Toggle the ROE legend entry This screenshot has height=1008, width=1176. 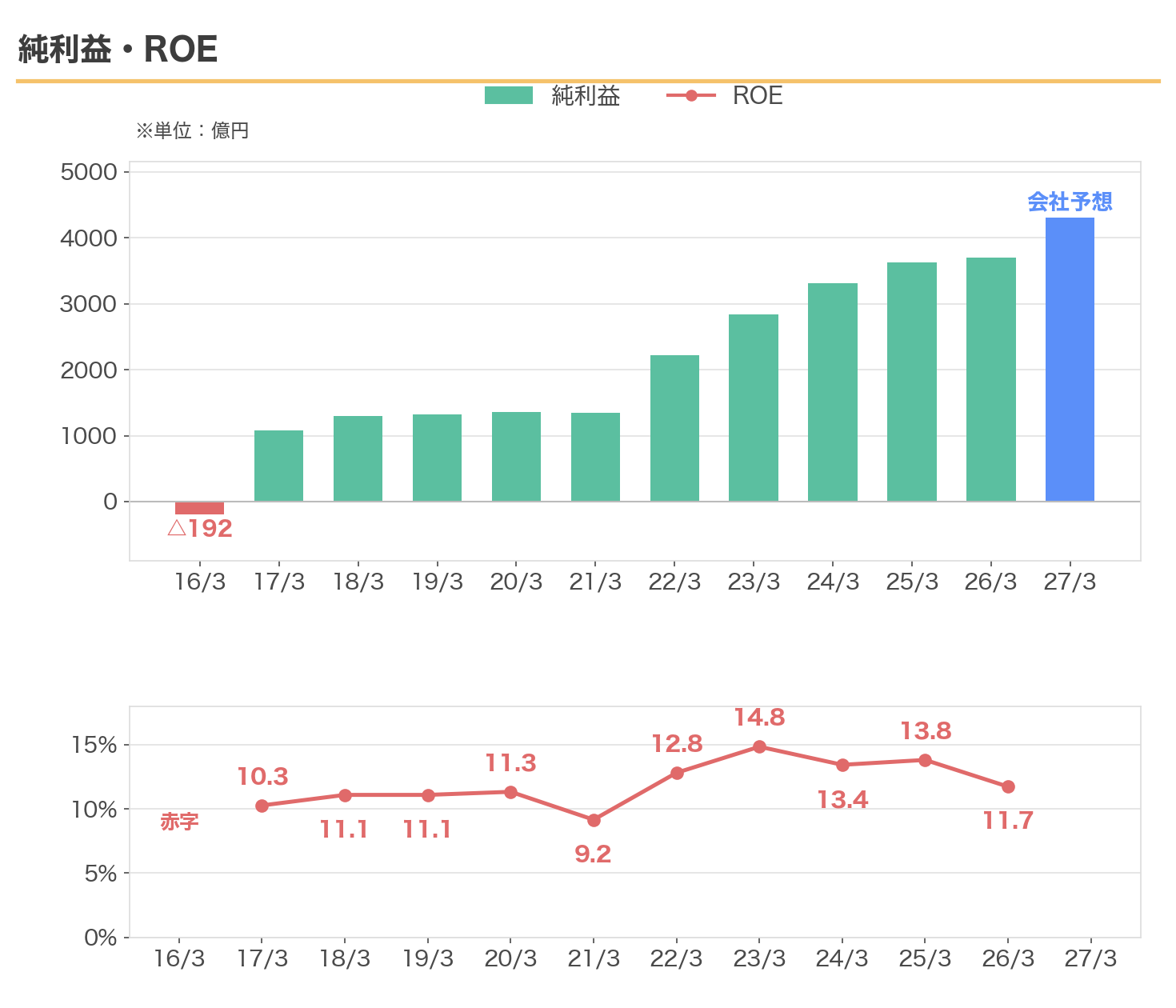(x=724, y=96)
